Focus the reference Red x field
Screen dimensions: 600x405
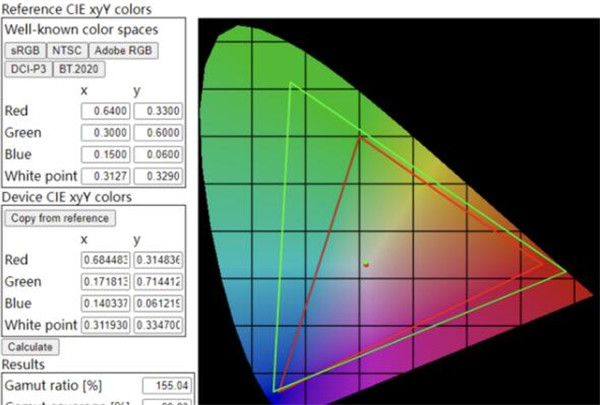[x=105, y=110]
